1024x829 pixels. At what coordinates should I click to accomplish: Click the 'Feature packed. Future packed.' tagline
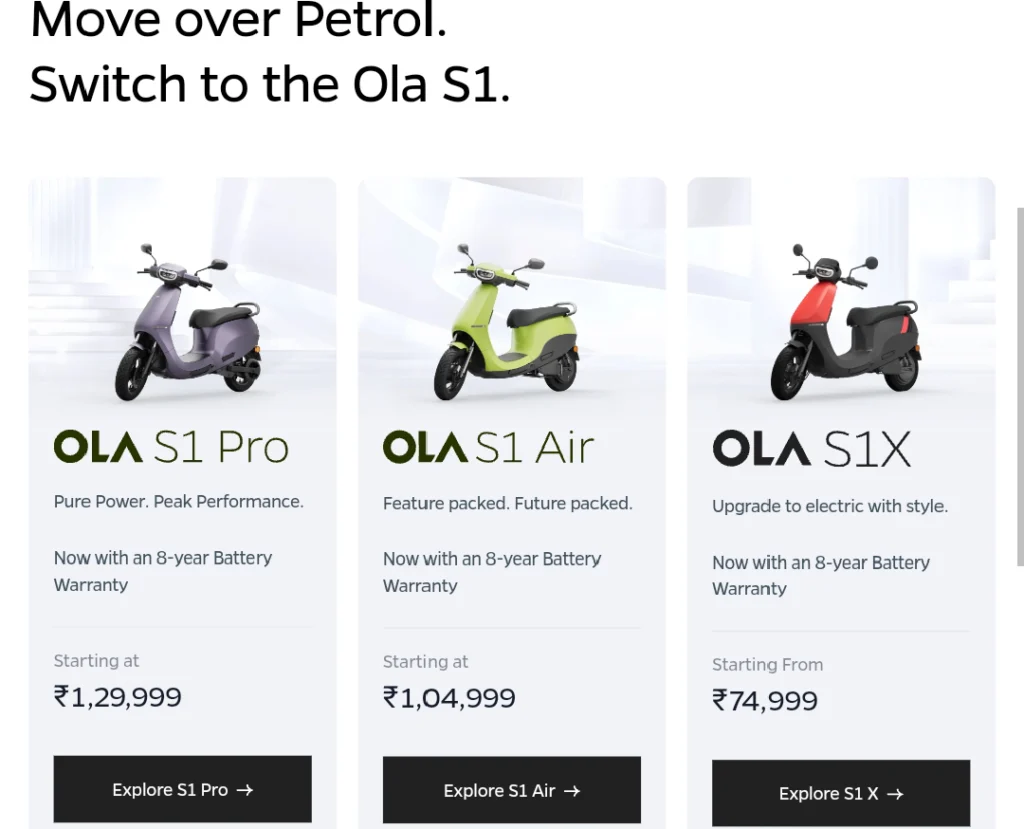508,504
